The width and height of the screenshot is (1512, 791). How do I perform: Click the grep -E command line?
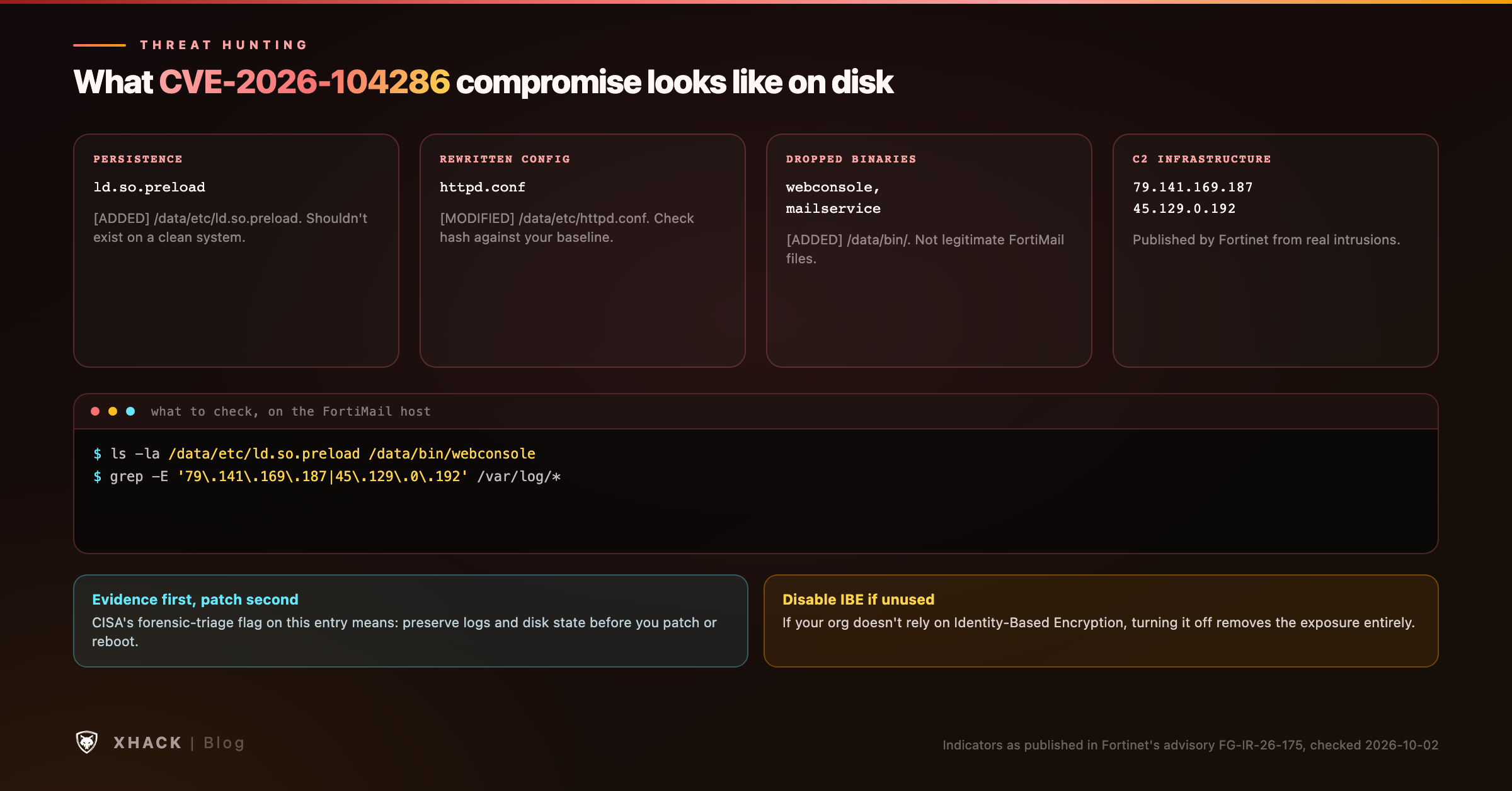click(327, 476)
